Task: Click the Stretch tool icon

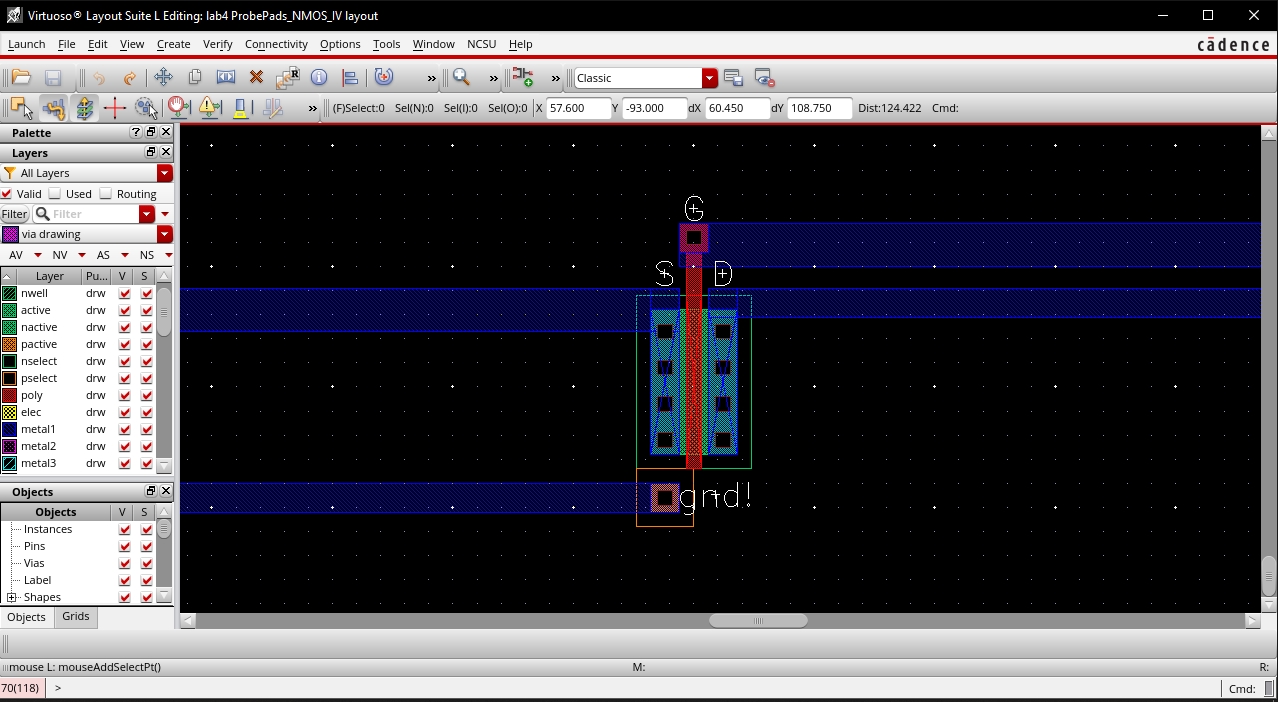Action: [226, 78]
